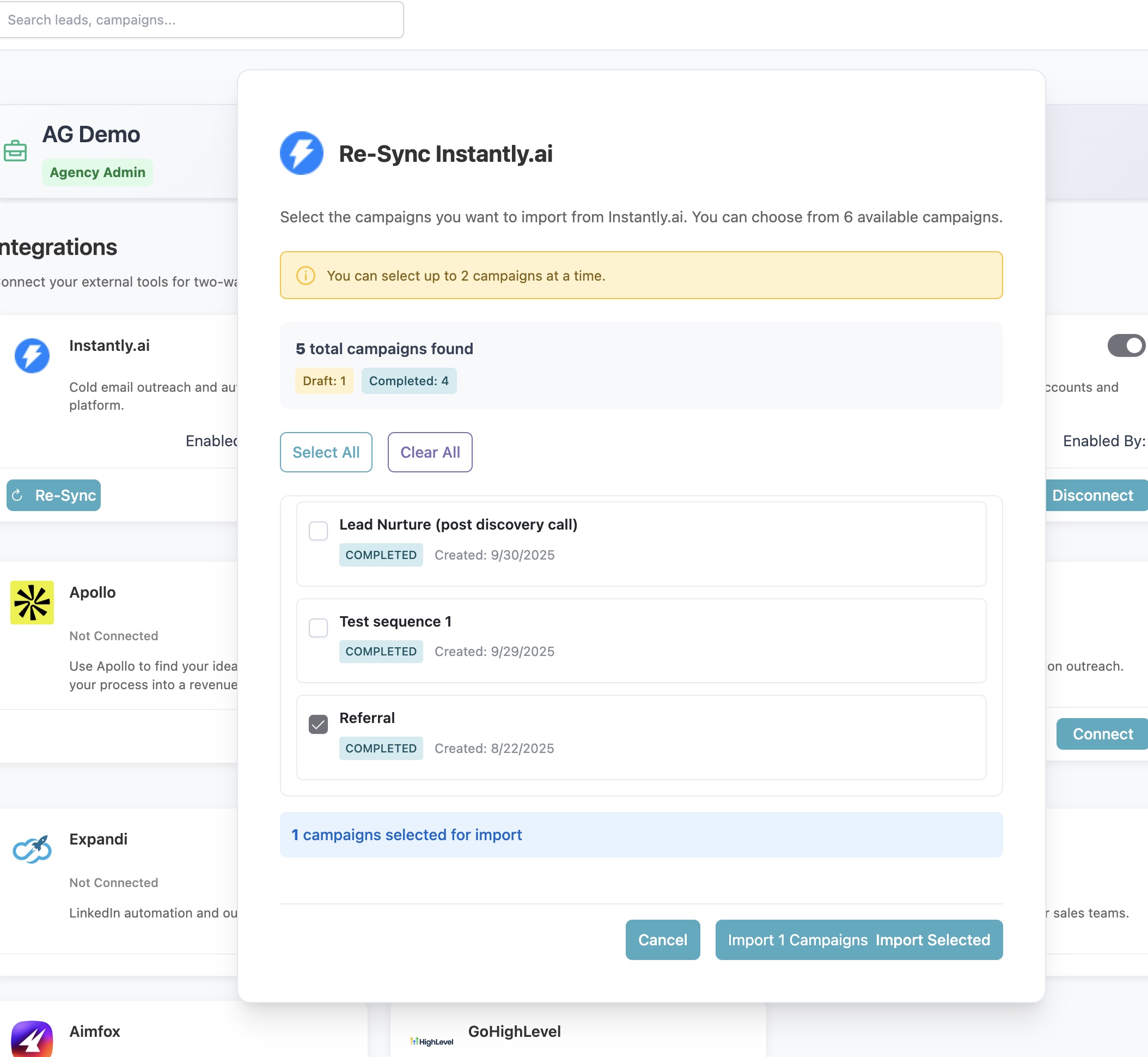Click 'Created: 8/22/2025' text
The width and height of the screenshot is (1148, 1057).
[x=494, y=748]
